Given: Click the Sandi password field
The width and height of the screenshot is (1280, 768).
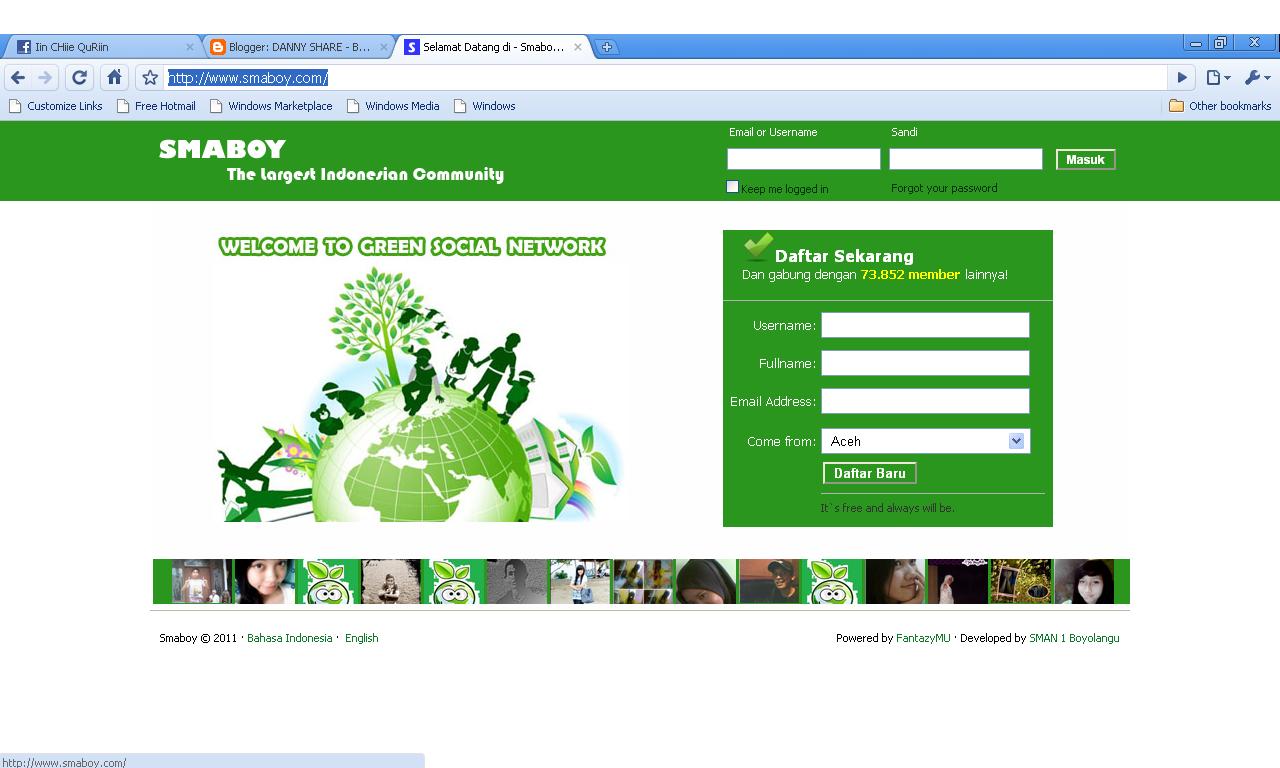Looking at the screenshot, I should click(x=966, y=159).
